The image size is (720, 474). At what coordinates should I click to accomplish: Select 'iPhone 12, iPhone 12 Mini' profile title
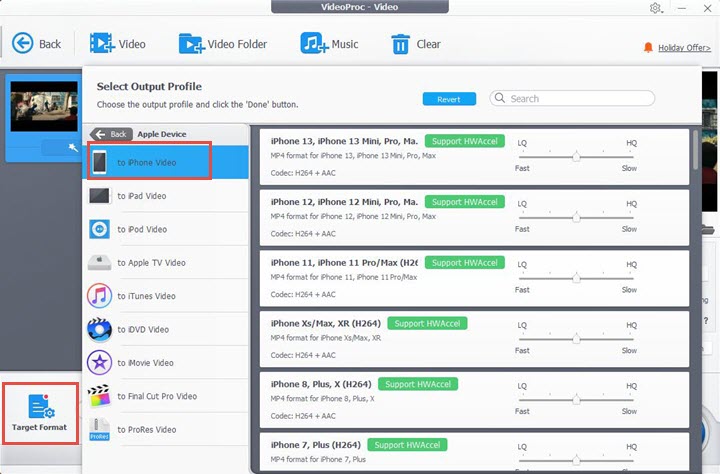344,202
